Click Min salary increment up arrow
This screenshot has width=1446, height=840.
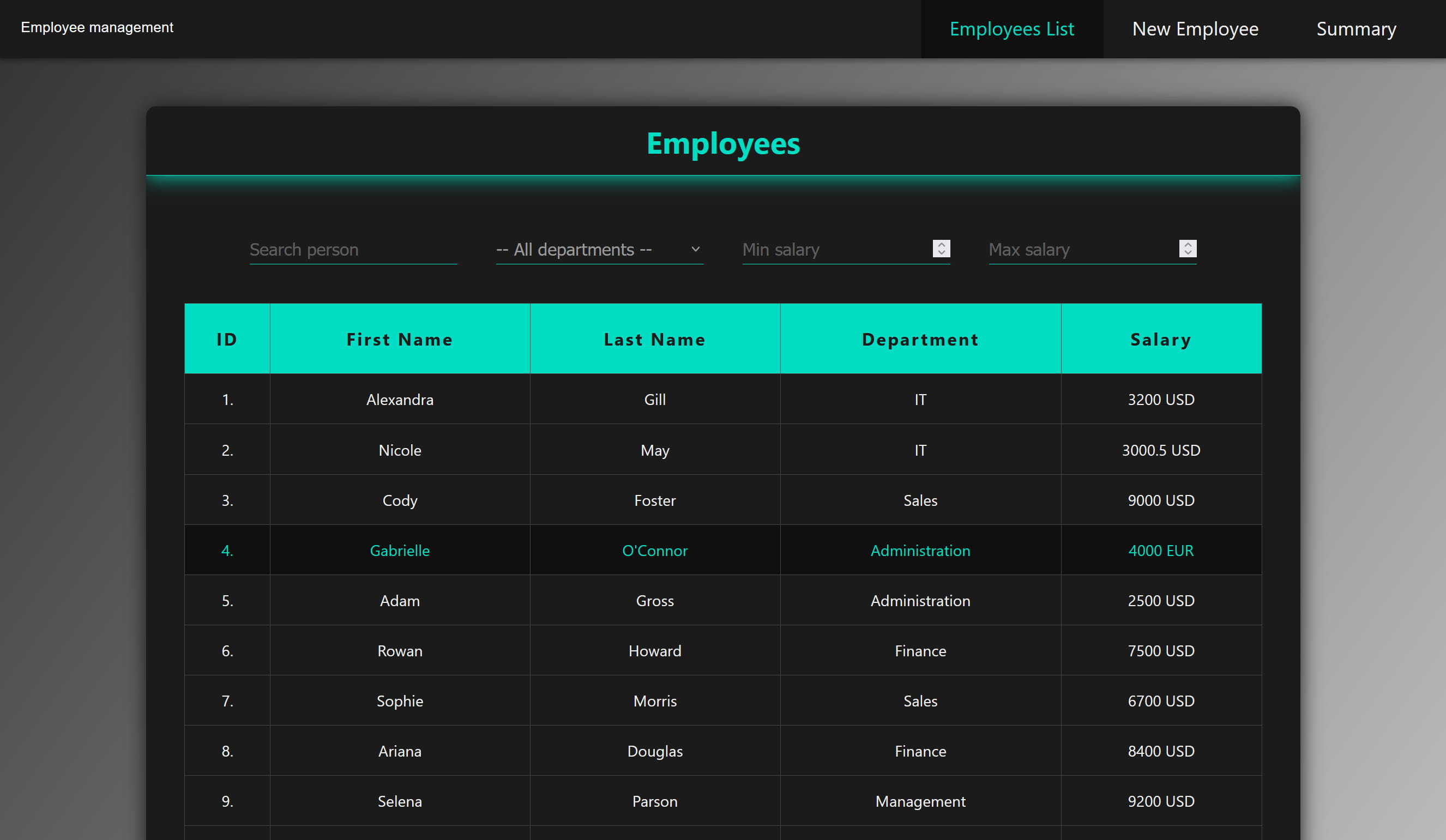tap(941, 244)
